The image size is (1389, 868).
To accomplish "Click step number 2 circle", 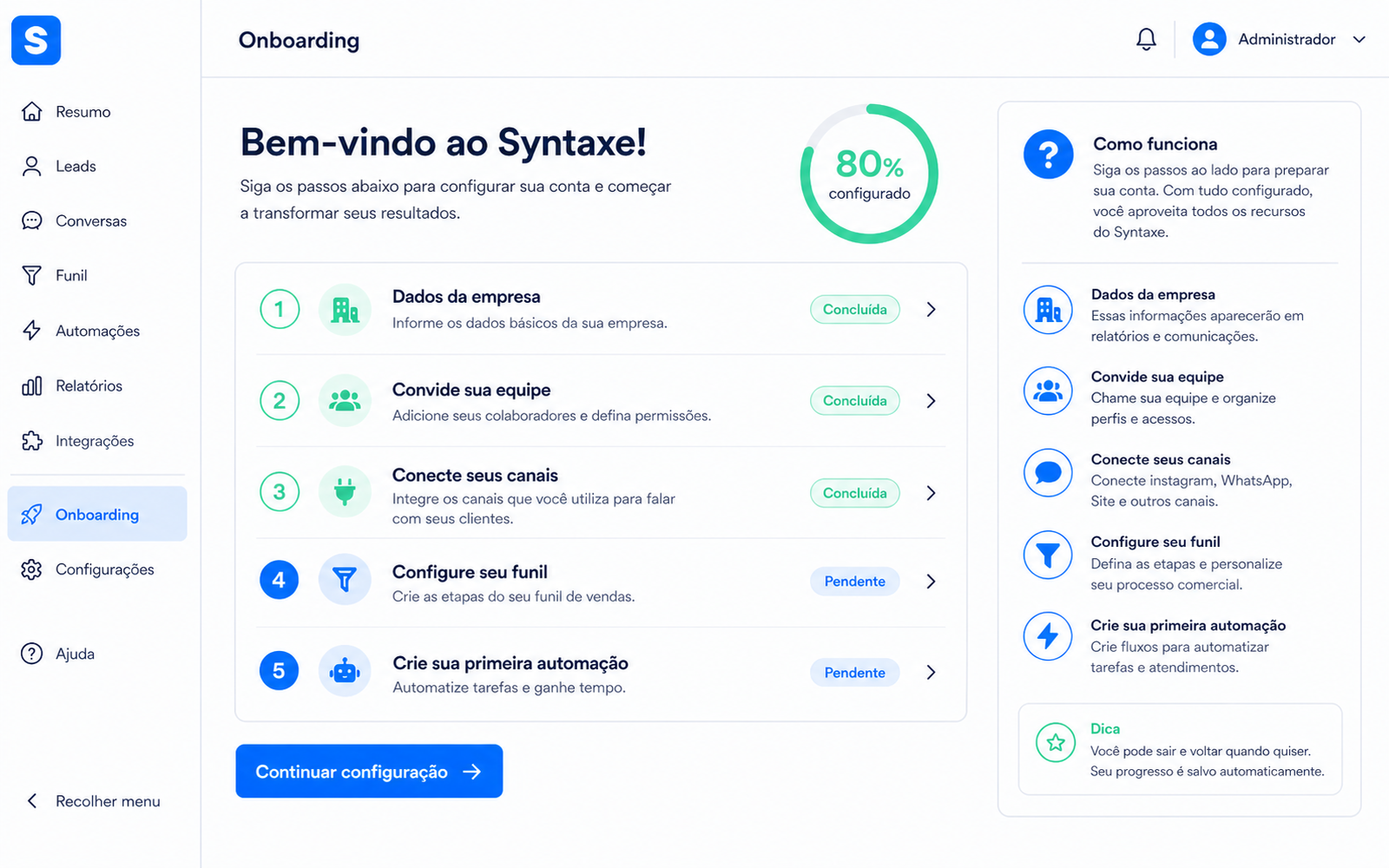I will (x=280, y=400).
